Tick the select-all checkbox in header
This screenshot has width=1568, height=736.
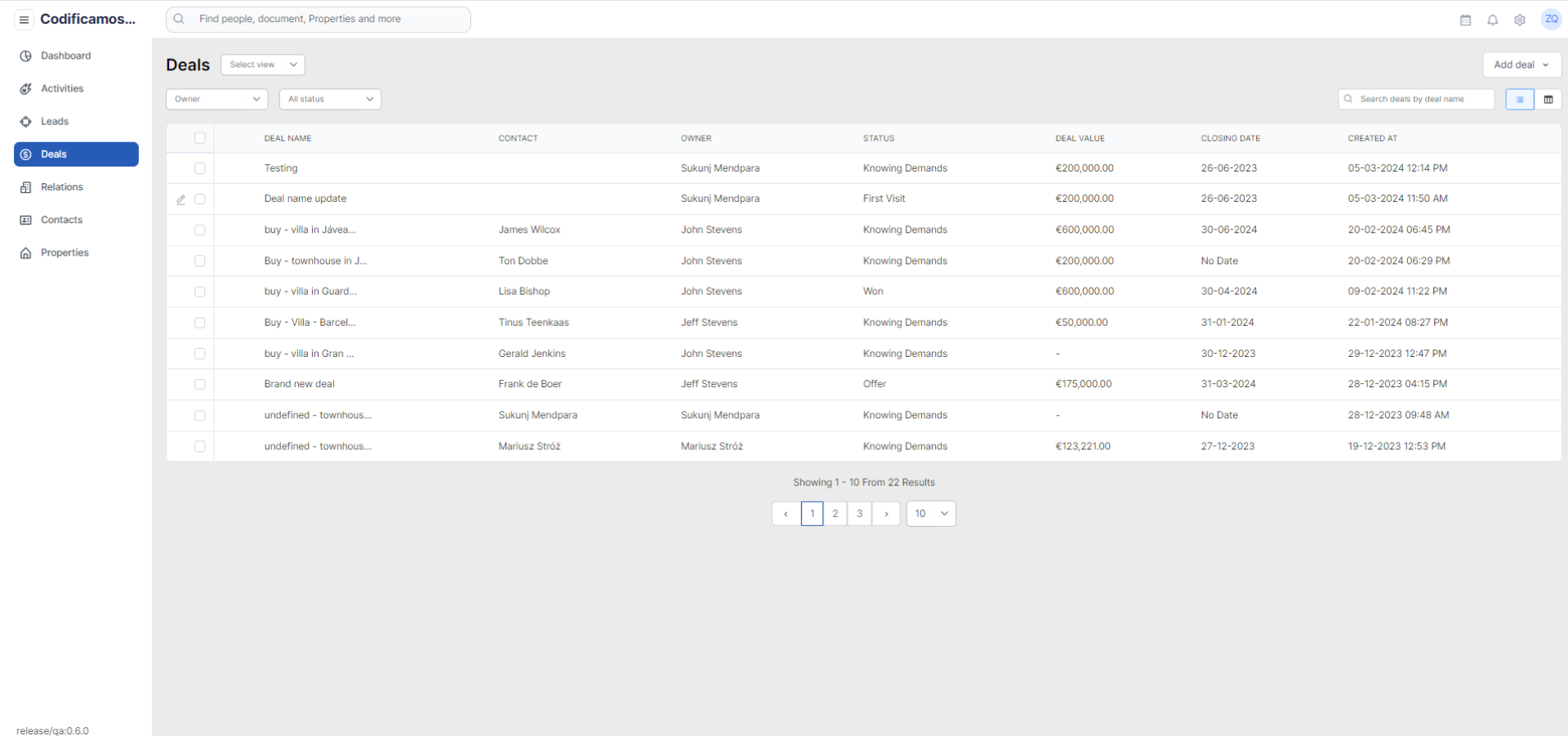tap(199, 138)
